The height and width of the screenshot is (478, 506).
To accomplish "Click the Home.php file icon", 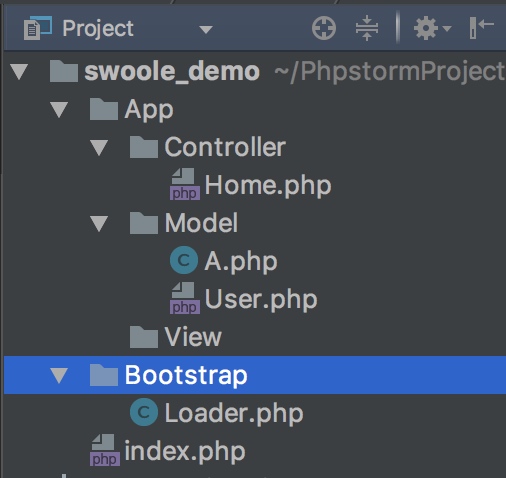I will (x=185, y=184).
